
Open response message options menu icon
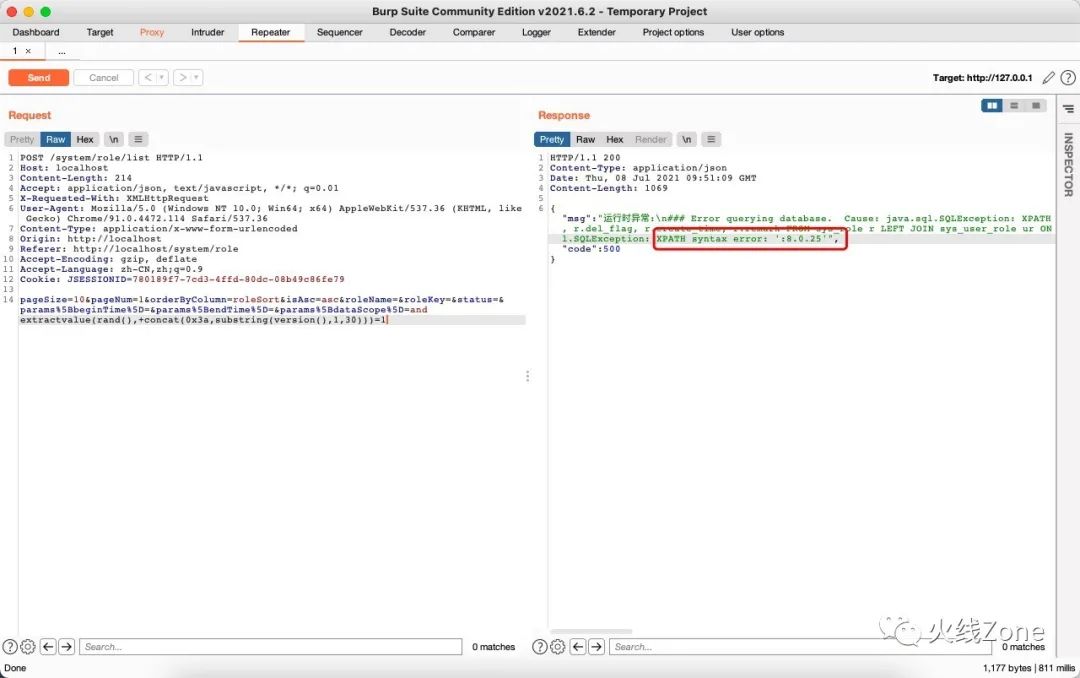point(711,139)
